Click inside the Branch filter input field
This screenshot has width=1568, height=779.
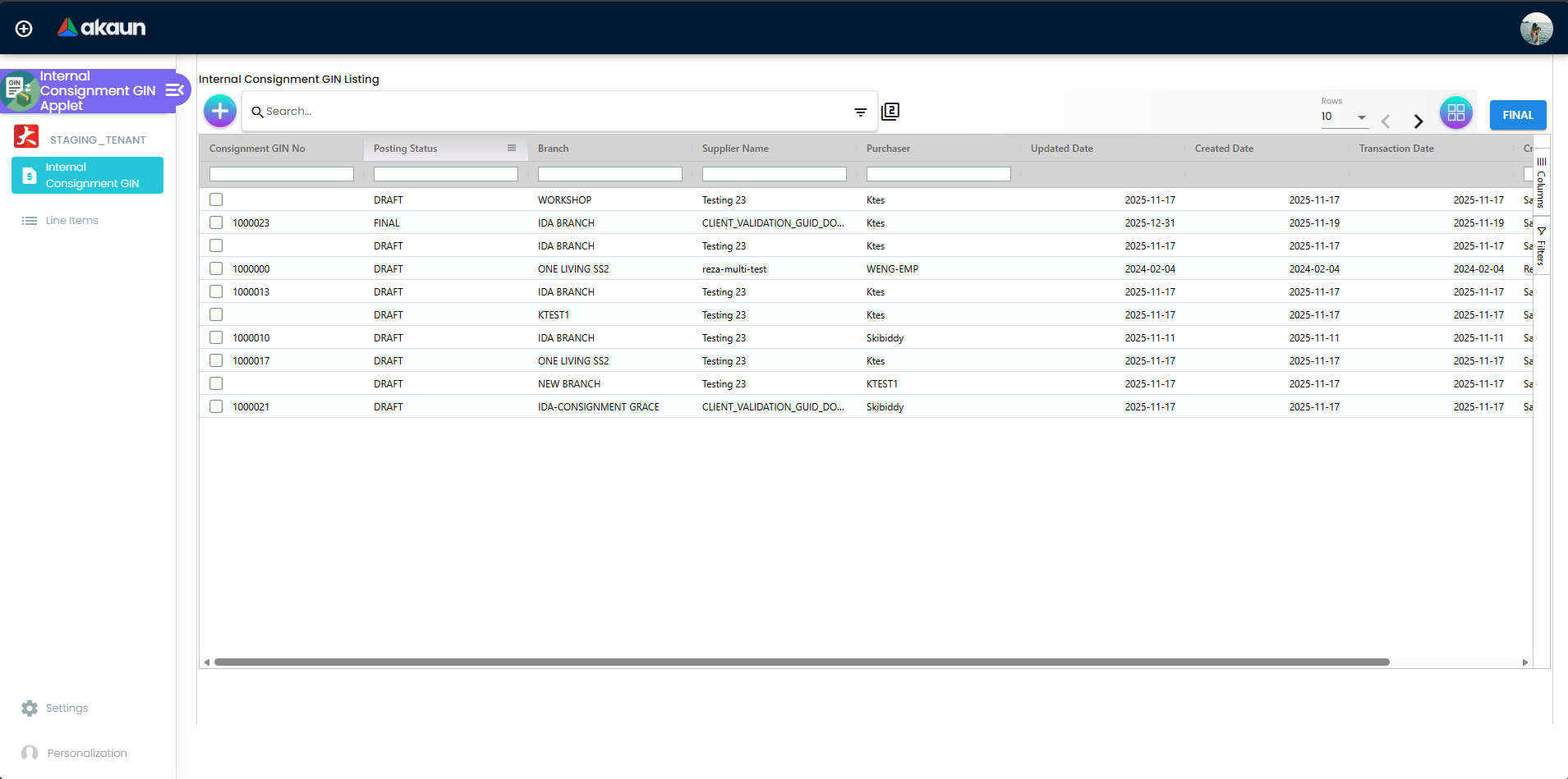point(609,173)
